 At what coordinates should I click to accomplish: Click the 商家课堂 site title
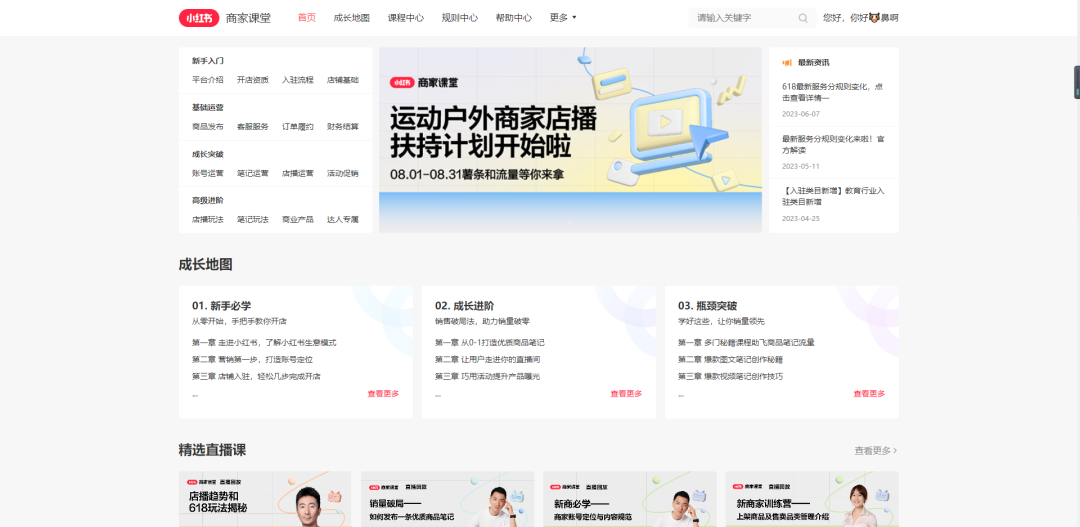(249, 18)
